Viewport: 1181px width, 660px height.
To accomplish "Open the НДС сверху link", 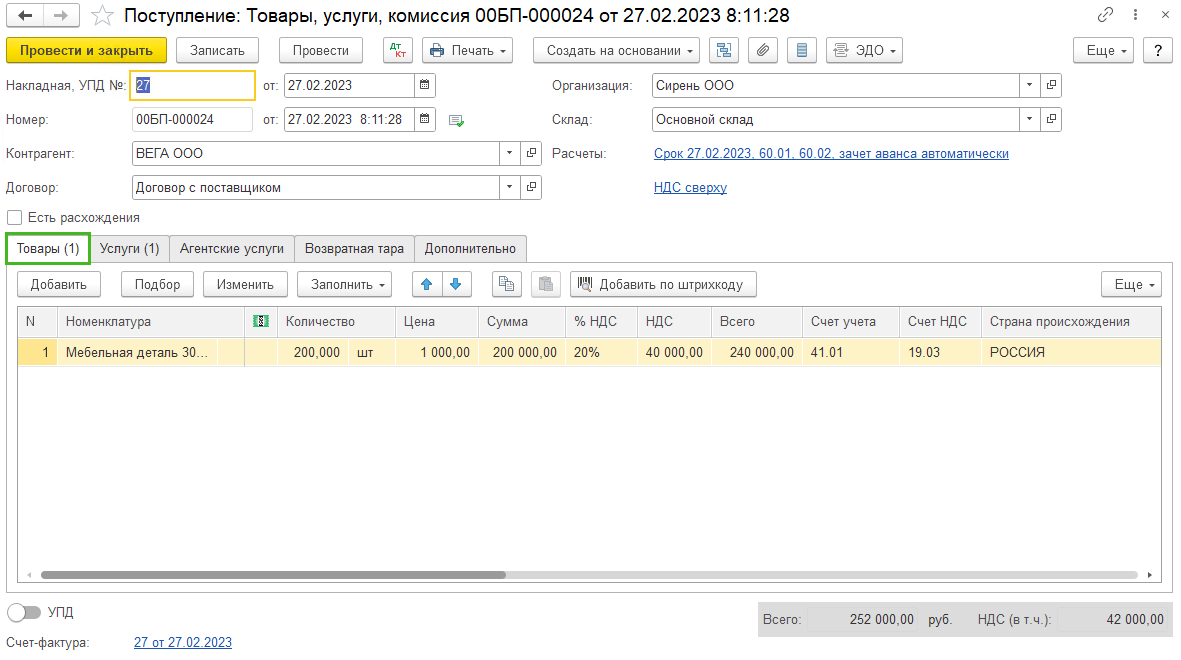I will point(690,188).
